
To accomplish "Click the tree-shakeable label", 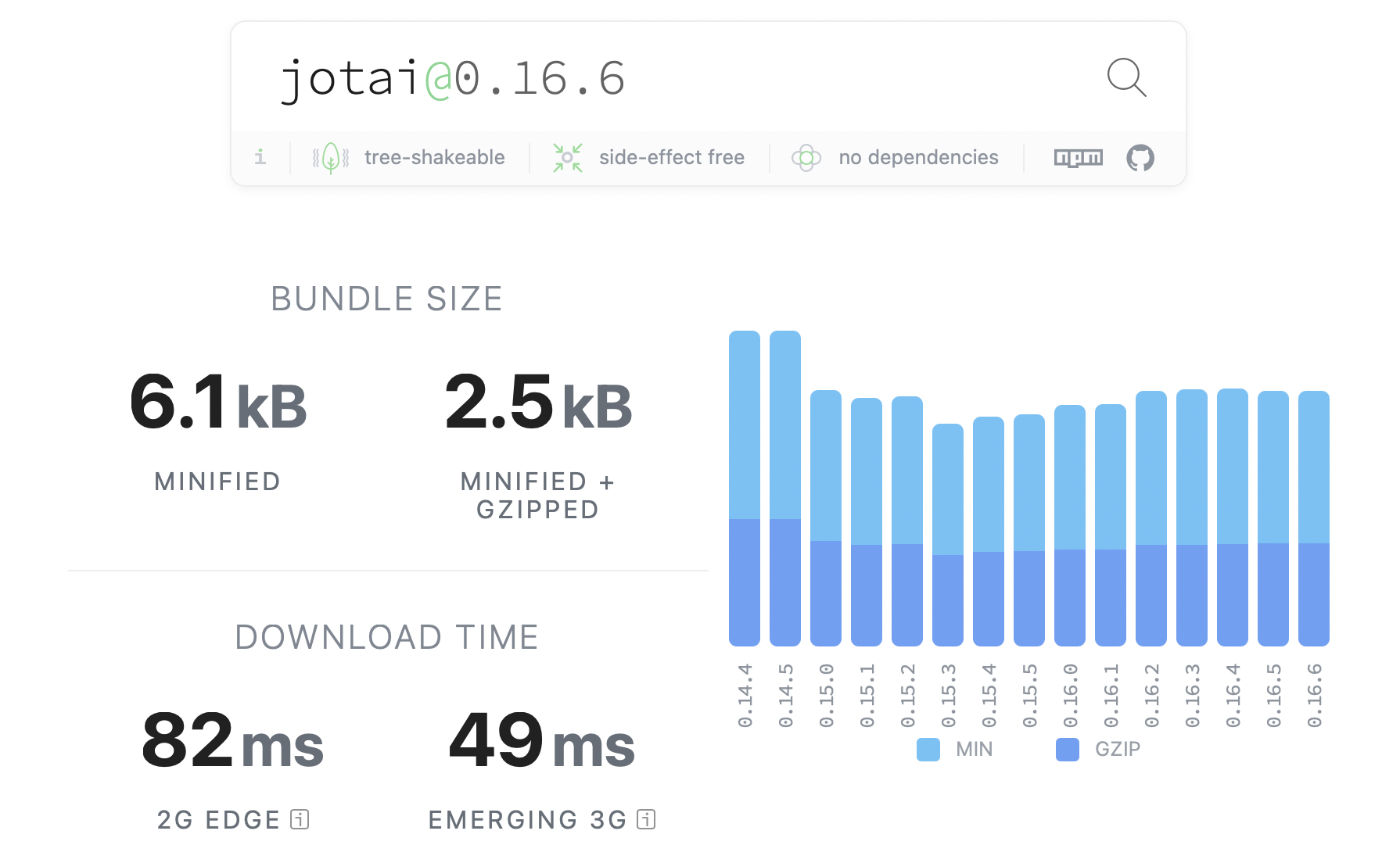I will click(434, 157).
